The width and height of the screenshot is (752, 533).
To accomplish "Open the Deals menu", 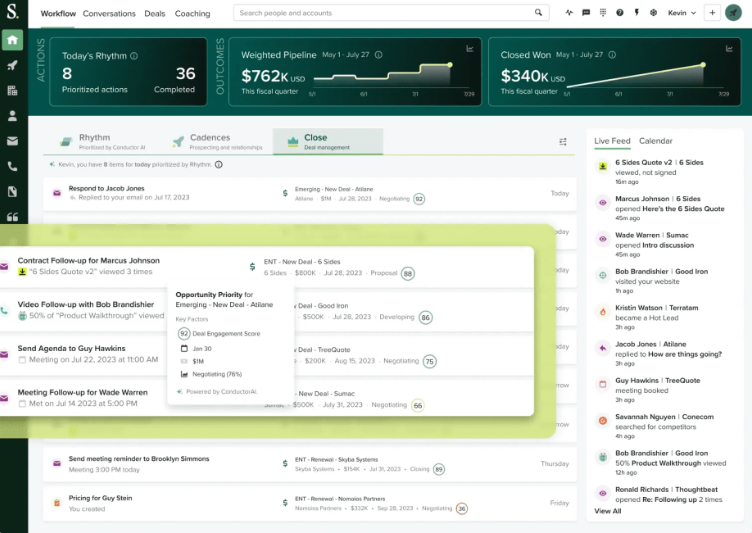I will pyautogui.click(x=154, y=13).
